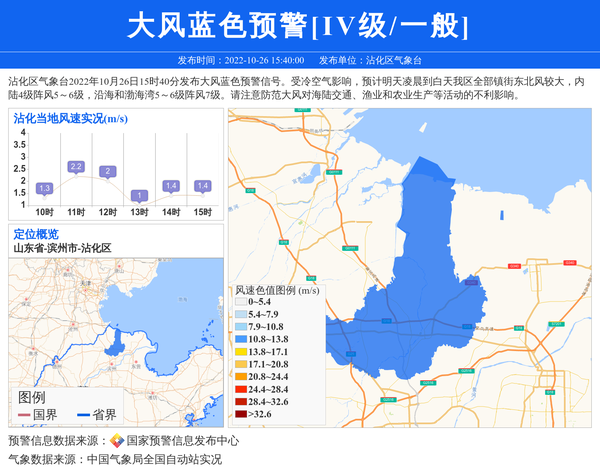Viewport: 600px width, 471px height.
Task: Click the highlighted district on the overview map
Action: (116, 345)
